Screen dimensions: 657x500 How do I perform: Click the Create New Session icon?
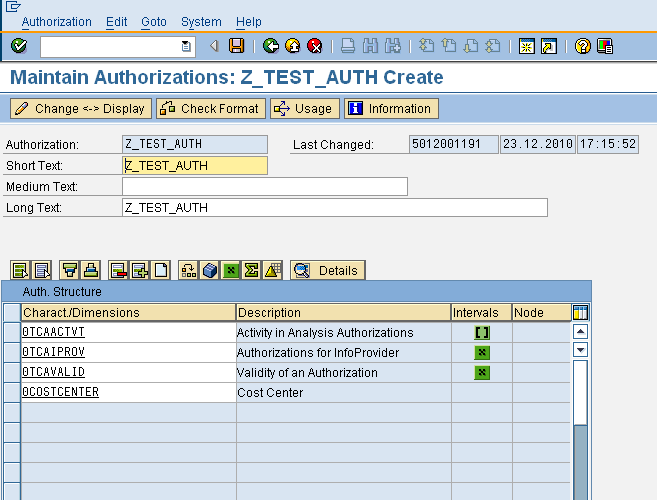pyautogui.click(x=526, y=46)
